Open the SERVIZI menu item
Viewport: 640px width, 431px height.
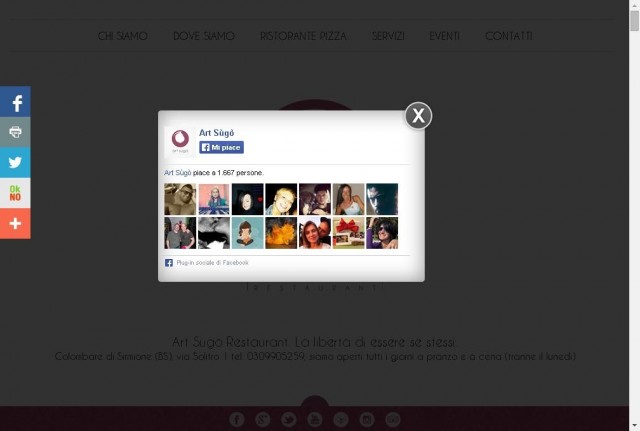click(388, 36)
